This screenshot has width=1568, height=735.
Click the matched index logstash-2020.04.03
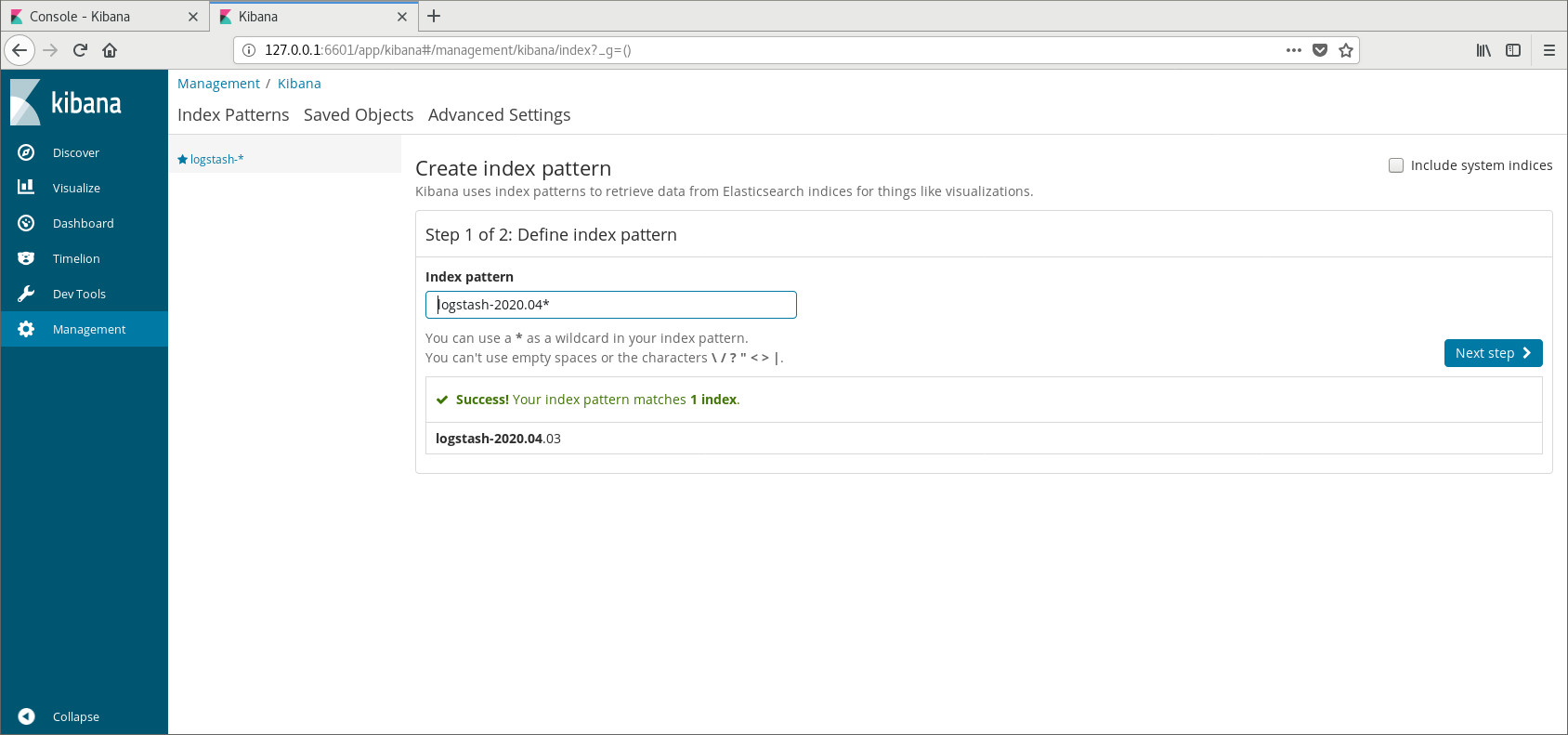pyautogui.click(x=498, y=439)
